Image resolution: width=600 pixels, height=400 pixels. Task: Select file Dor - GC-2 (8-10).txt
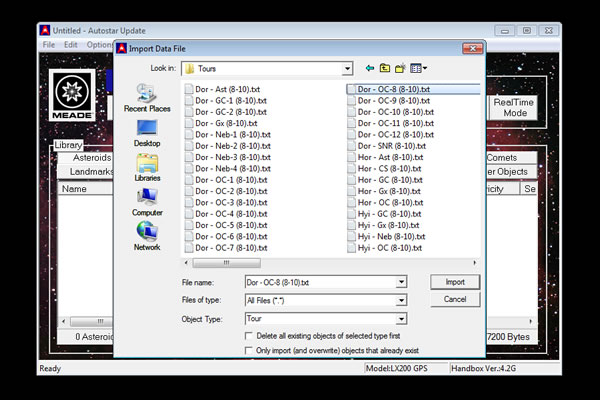point(226,112)
